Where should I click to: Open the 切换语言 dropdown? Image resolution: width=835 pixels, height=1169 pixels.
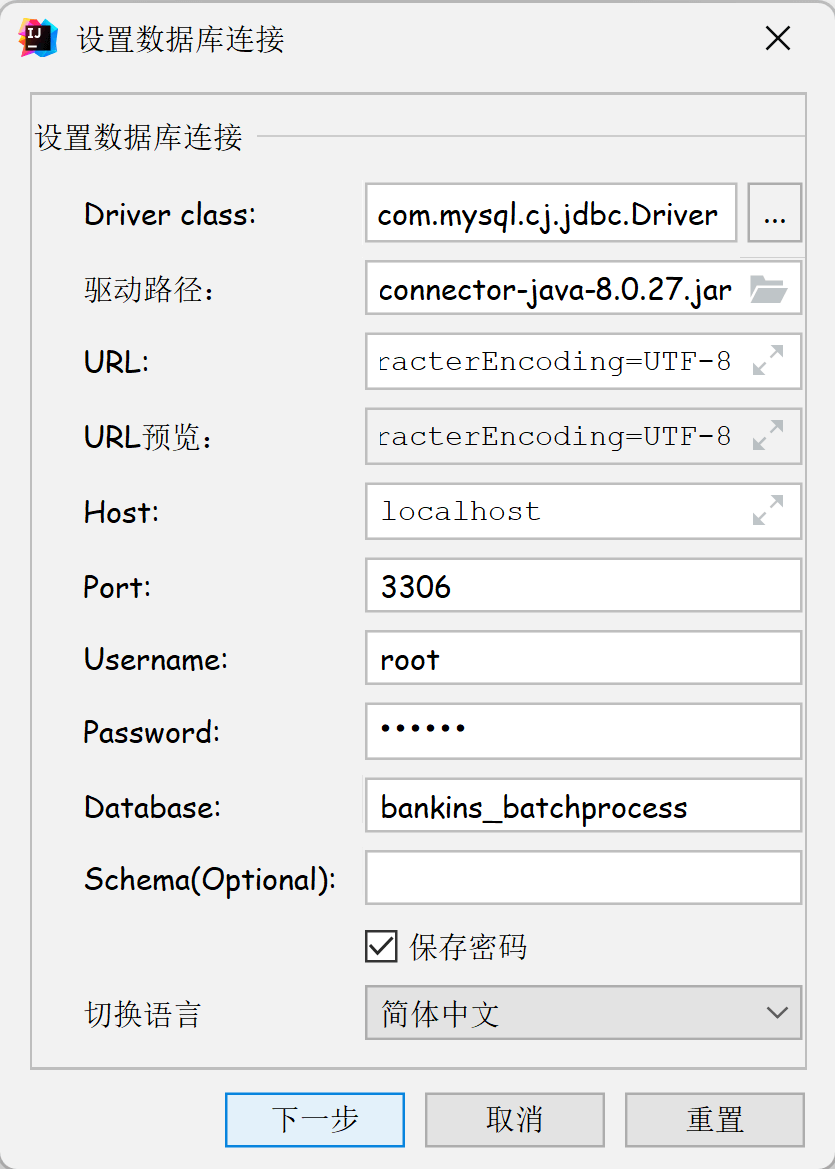pyautogui.click(x=582, y=1013)
